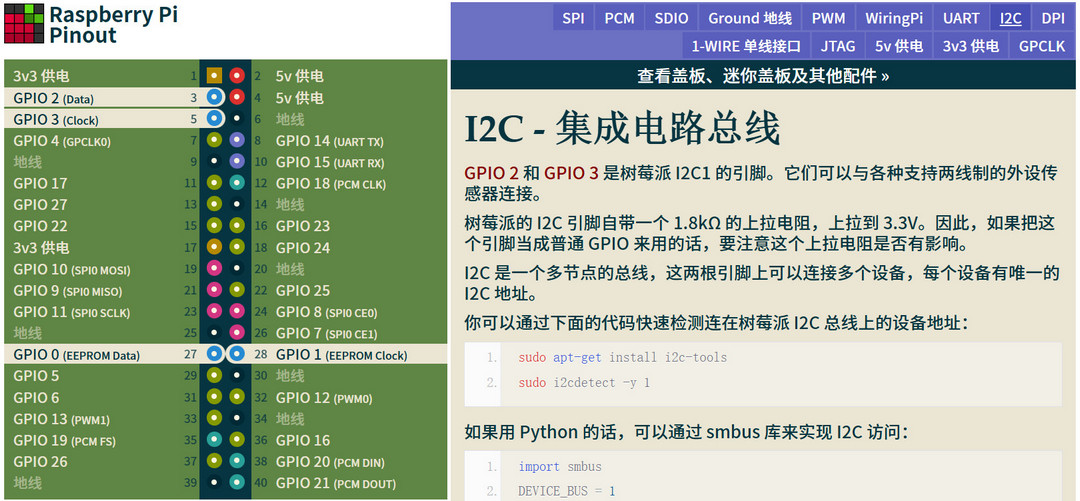
Task: Click pin 24 pink SPI0 CE0 dot
Action: [237, 311]
